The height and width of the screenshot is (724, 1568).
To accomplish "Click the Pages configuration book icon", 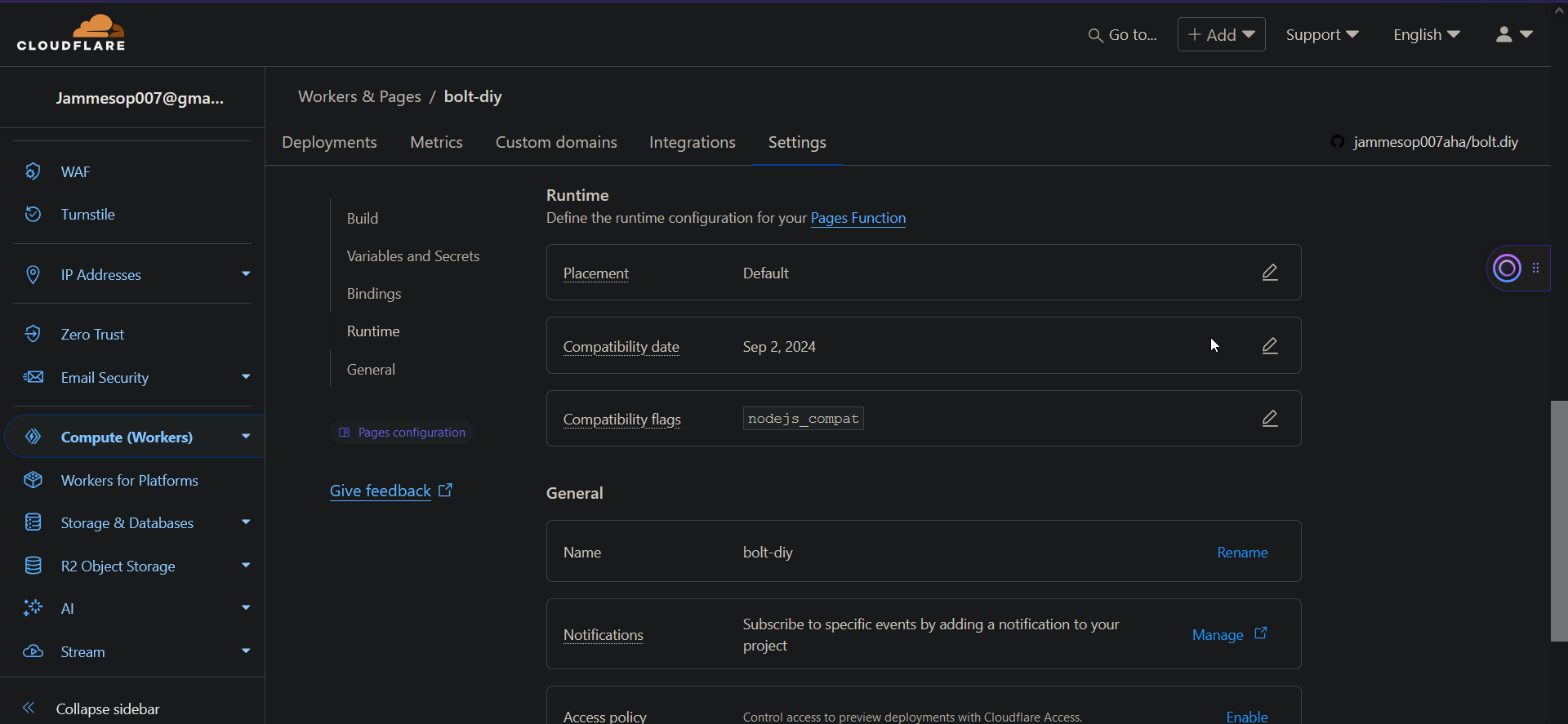I will click(x=345, y=433).
